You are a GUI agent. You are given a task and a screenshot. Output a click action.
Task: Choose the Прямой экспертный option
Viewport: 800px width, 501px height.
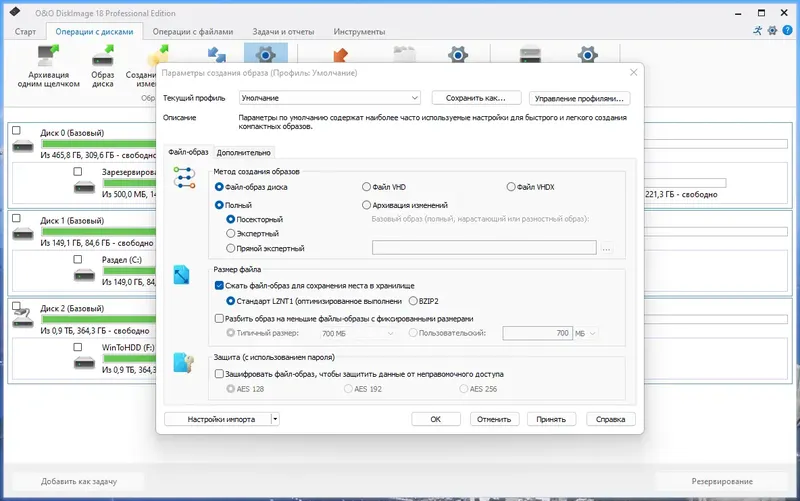[231, 248]
